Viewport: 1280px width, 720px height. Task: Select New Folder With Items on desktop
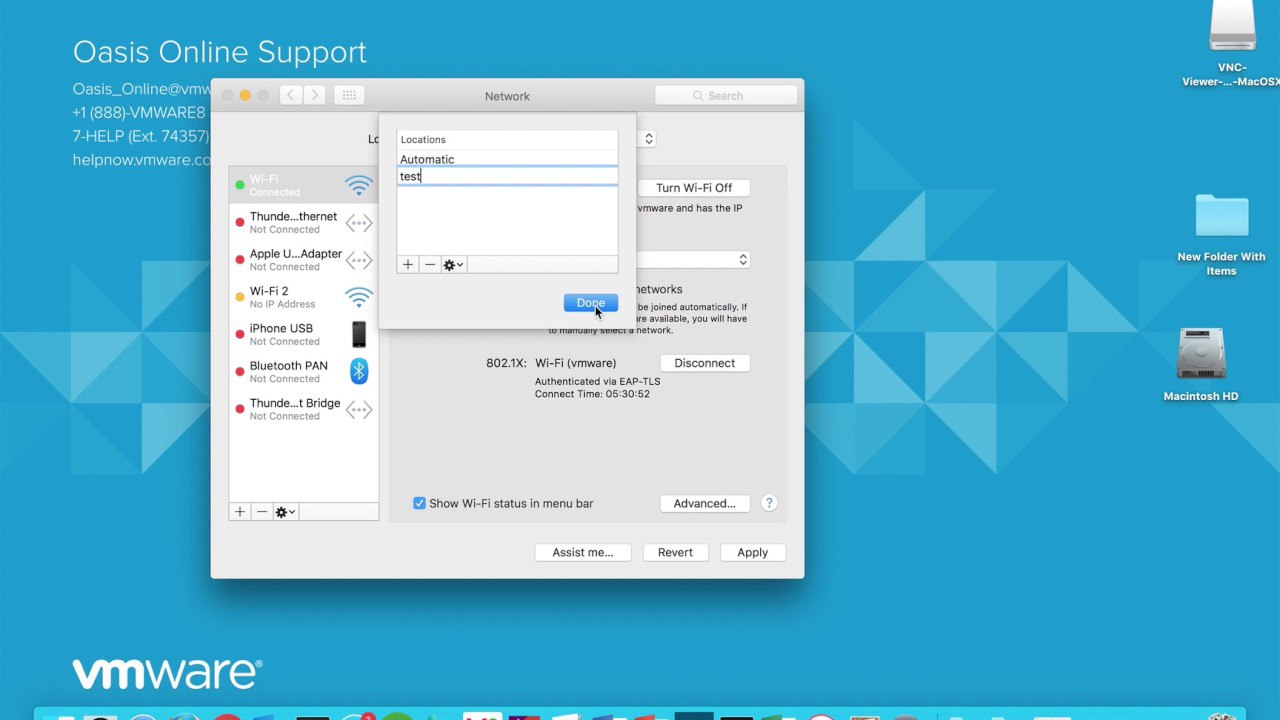click(x=1222, y=216)
